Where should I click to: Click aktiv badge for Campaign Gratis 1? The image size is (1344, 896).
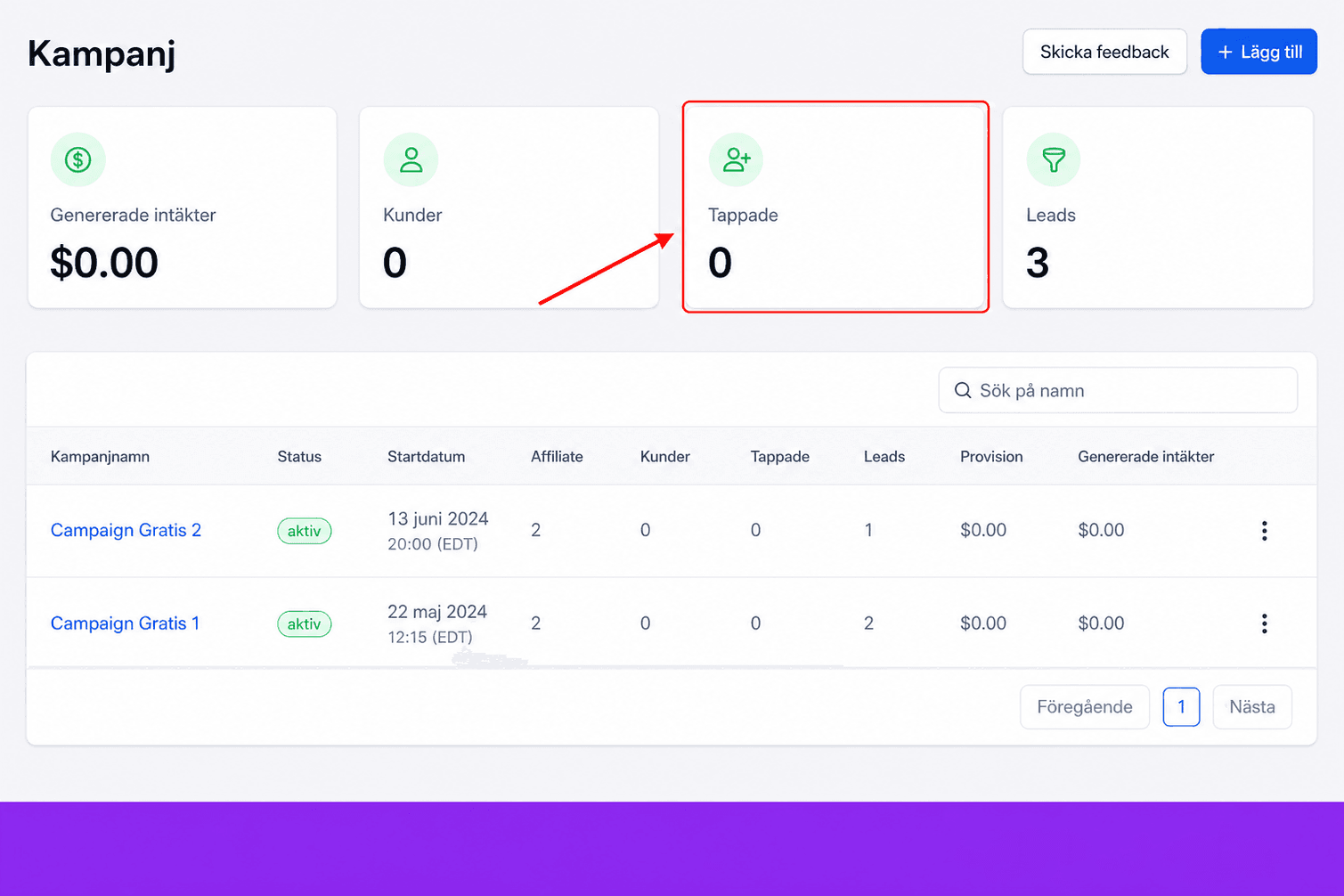305,623
